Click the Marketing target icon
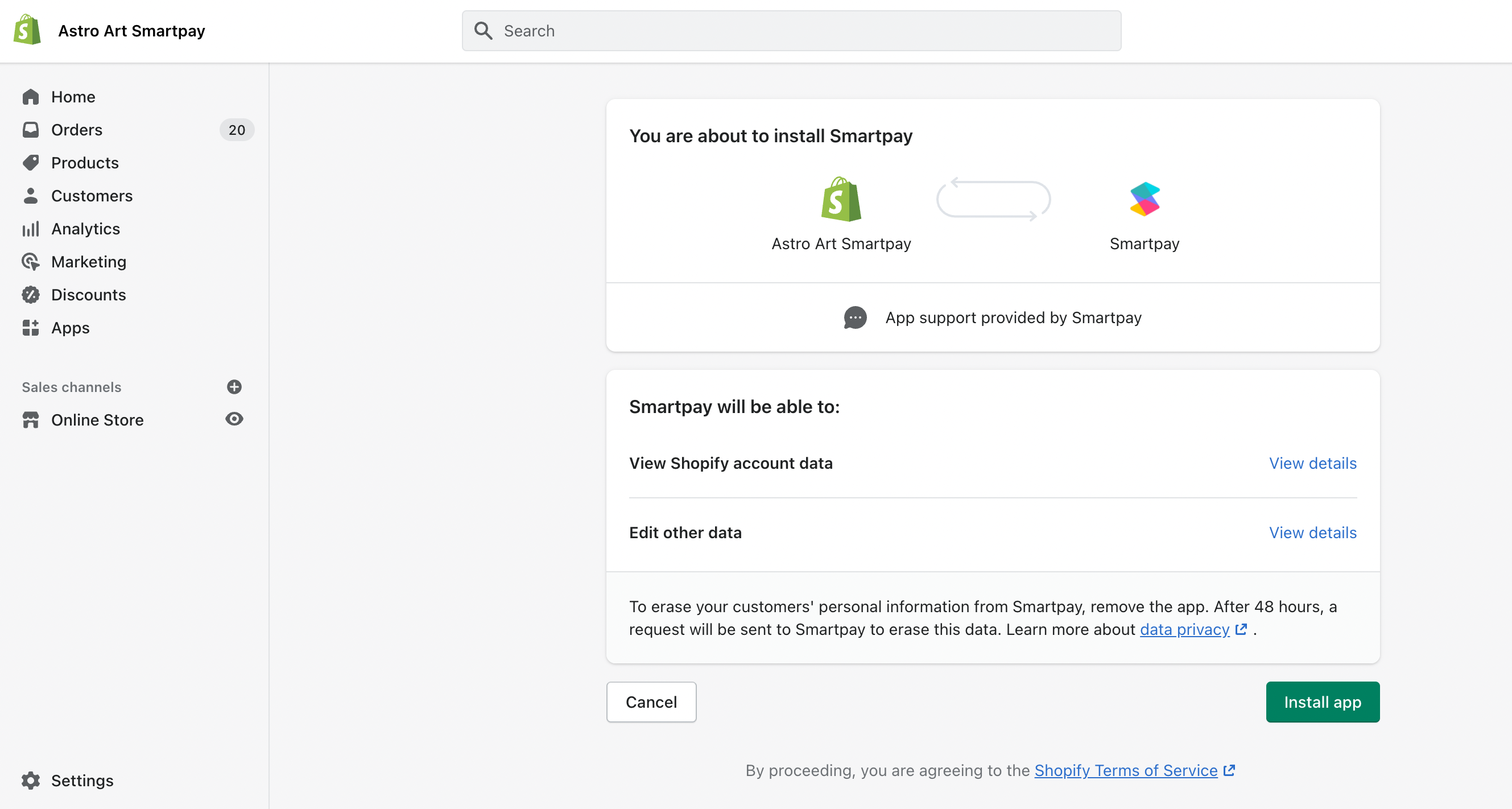This screenshot has width=1512, height=809. pyautogui.click(x=31, y=261)
